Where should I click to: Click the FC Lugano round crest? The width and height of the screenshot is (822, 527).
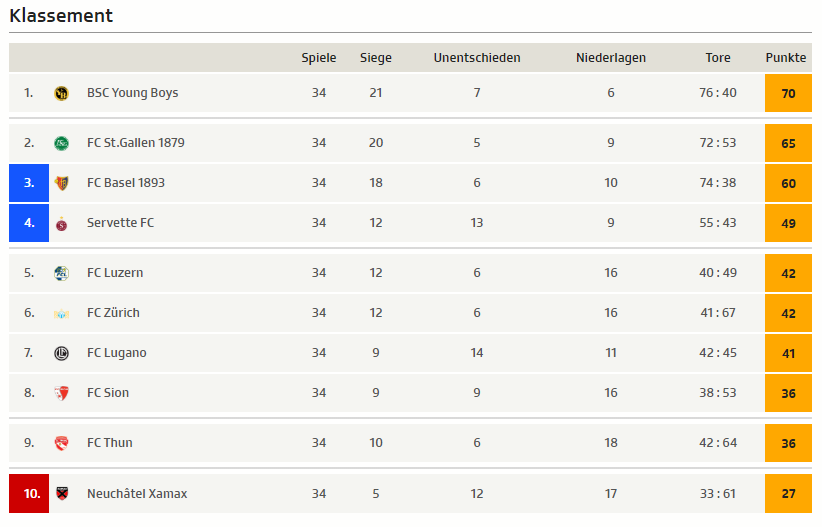click(x=61, y=353)
